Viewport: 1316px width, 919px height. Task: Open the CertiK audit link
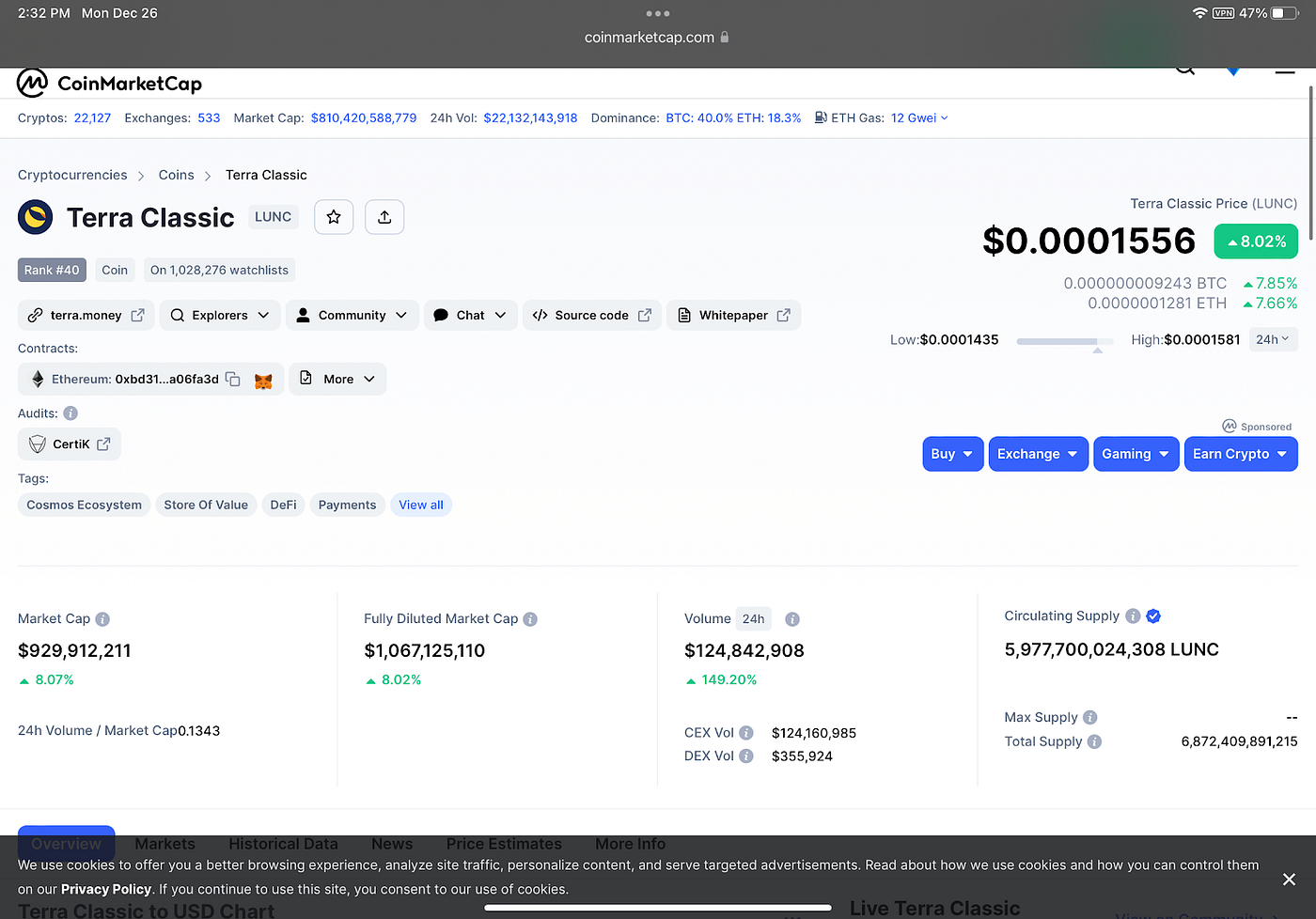[x=69, y=444]
